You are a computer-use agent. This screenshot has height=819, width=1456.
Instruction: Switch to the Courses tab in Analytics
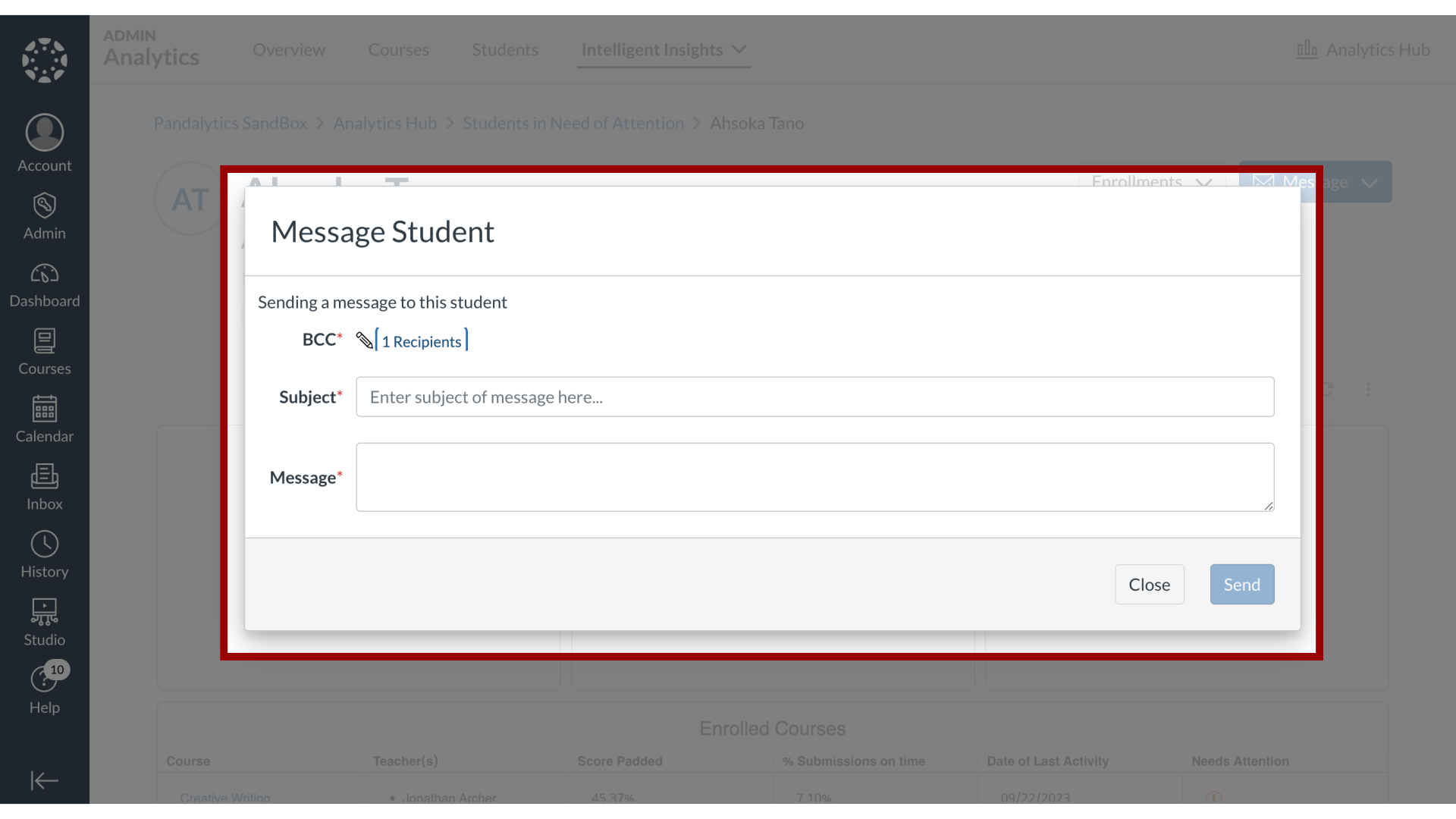[x=399, y=50]
